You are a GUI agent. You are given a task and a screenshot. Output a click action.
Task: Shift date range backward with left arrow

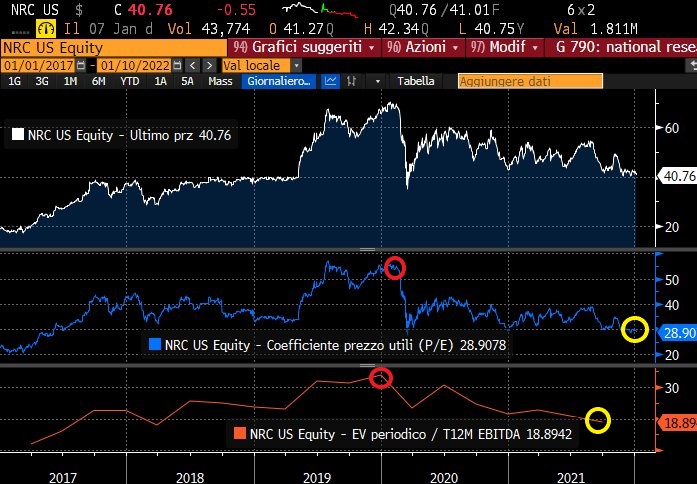pyautogui.click(x=192, y=66)
